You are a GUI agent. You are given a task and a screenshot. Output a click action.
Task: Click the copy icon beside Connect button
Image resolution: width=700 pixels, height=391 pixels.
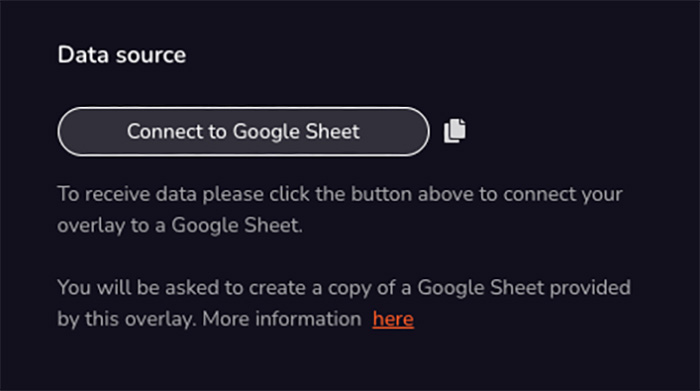click(x=454, y=131)
